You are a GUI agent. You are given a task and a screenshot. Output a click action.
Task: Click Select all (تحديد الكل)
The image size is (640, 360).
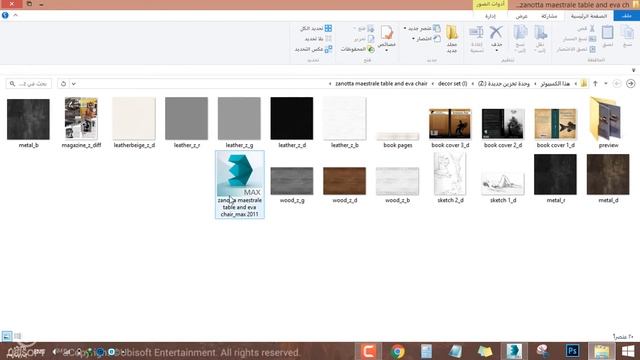[316, 29]
